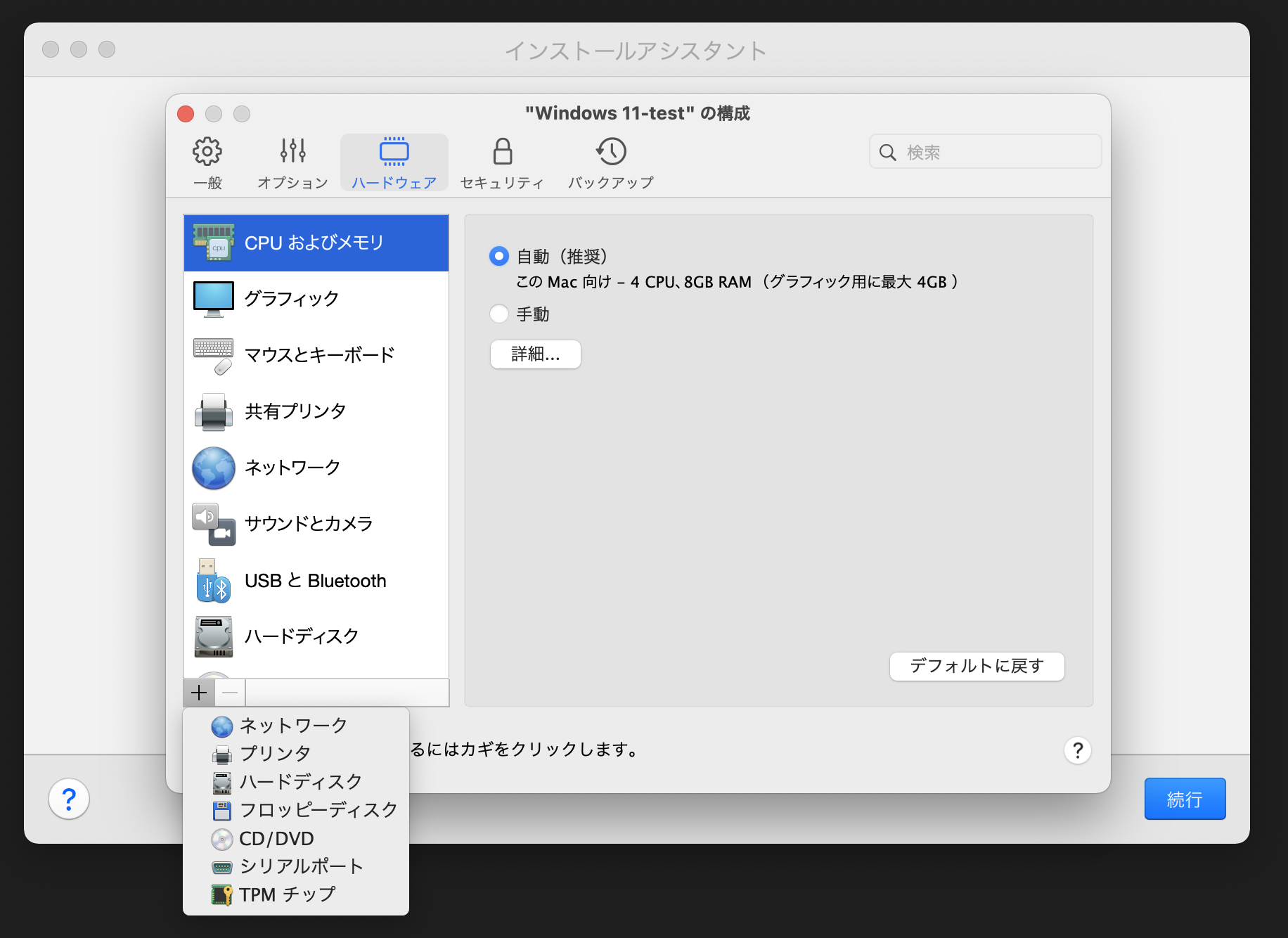Viewport: 1288px width, 938px height.
Task: Open the ハードウェア settings panel
Action: [x=393, y=162]
